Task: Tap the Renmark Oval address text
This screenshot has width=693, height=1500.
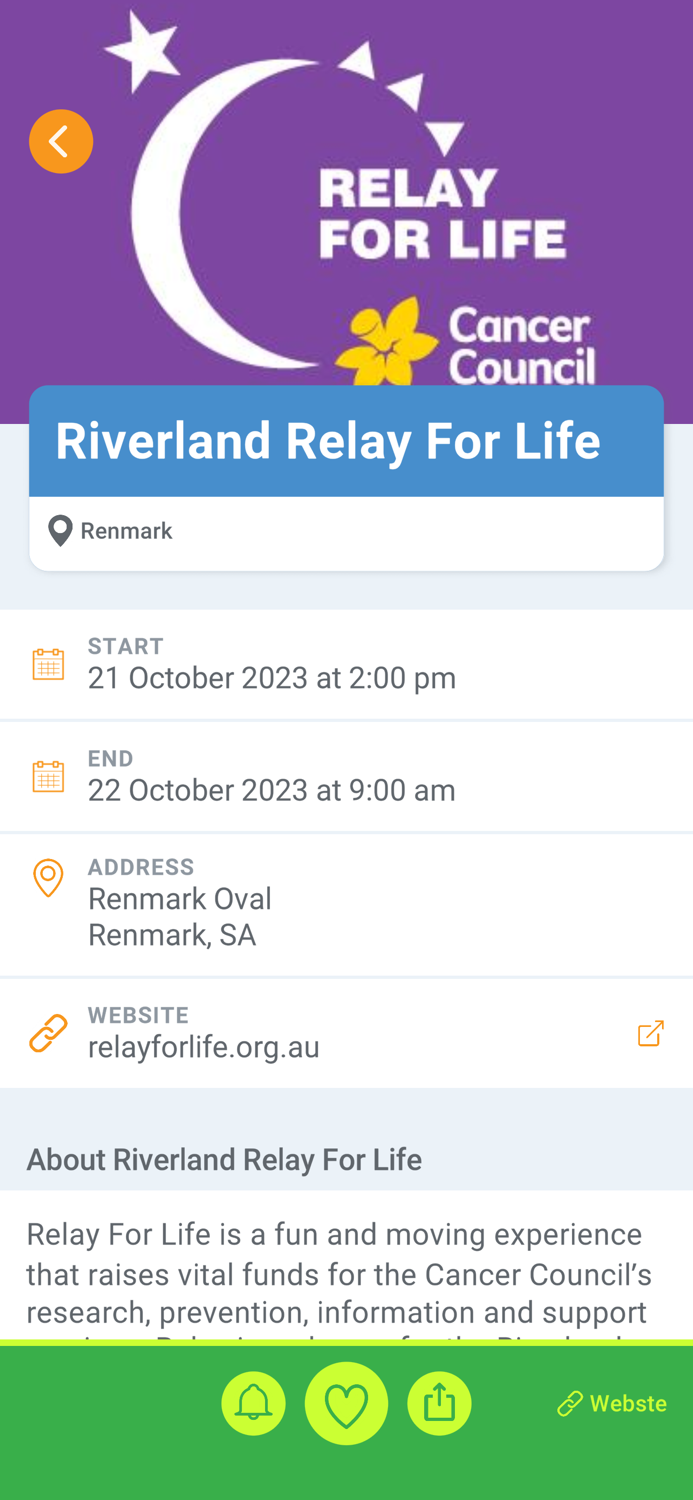Action: click(180, 898)
